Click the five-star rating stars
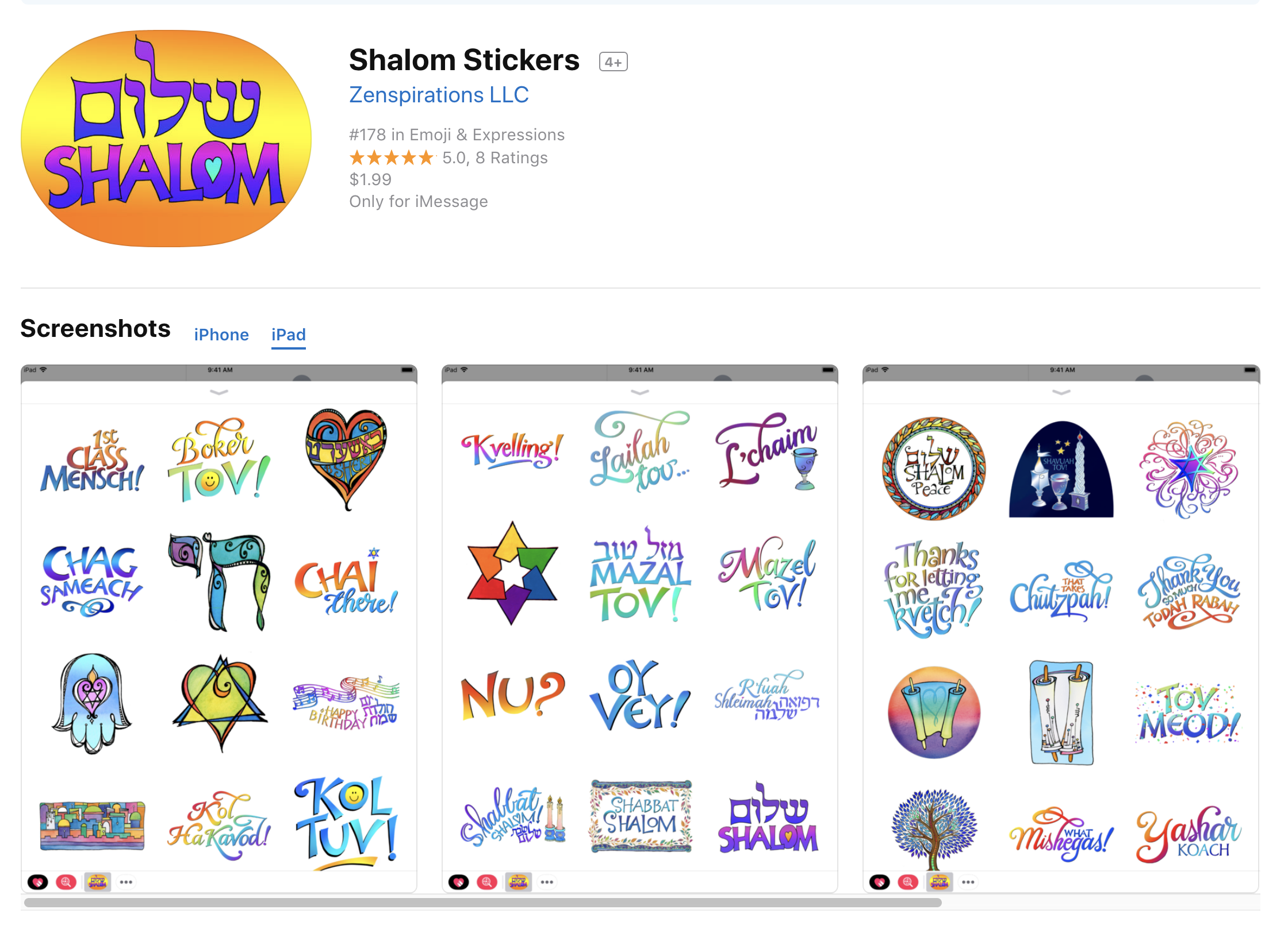Screen dimensions: 1288x936 coord(392,158)
